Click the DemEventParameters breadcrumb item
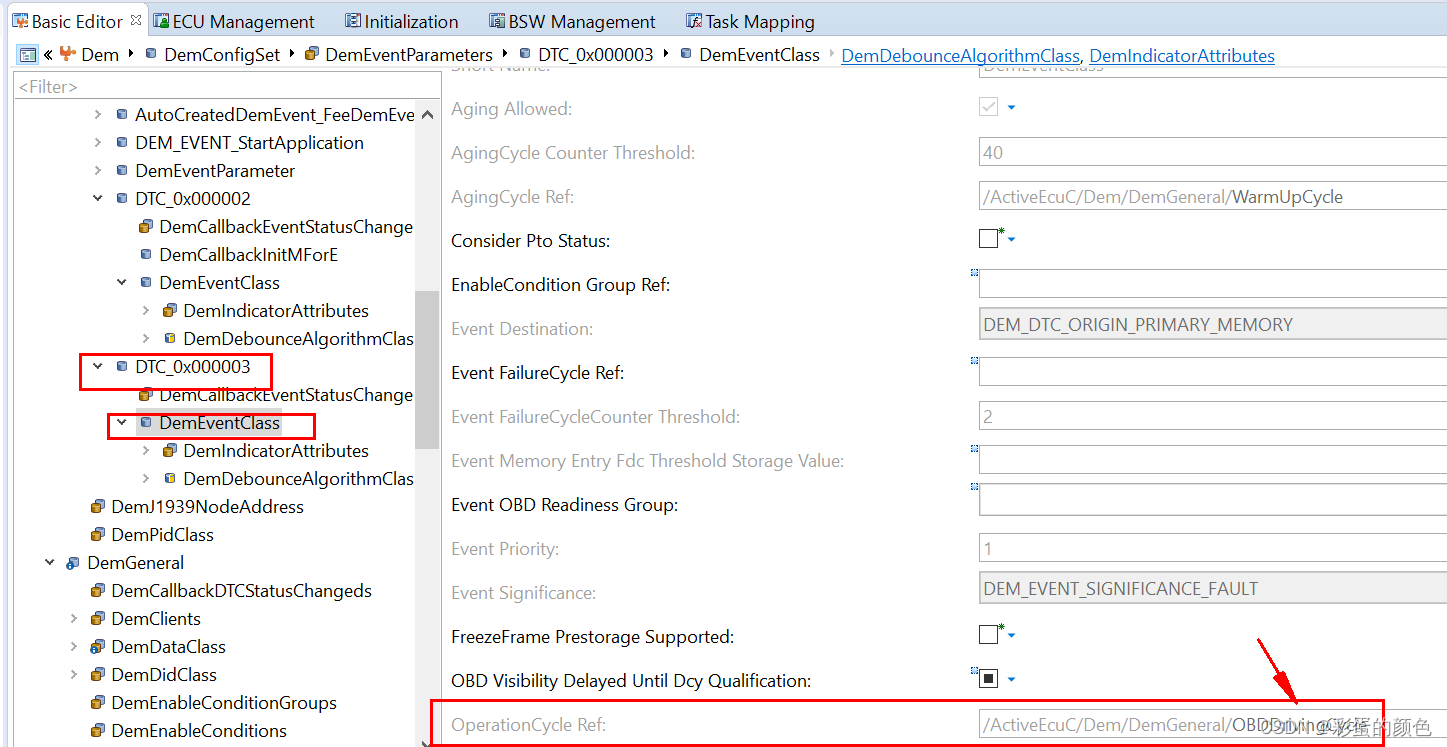This screenshot has height=747, width=1447. [x=409, y=55]
